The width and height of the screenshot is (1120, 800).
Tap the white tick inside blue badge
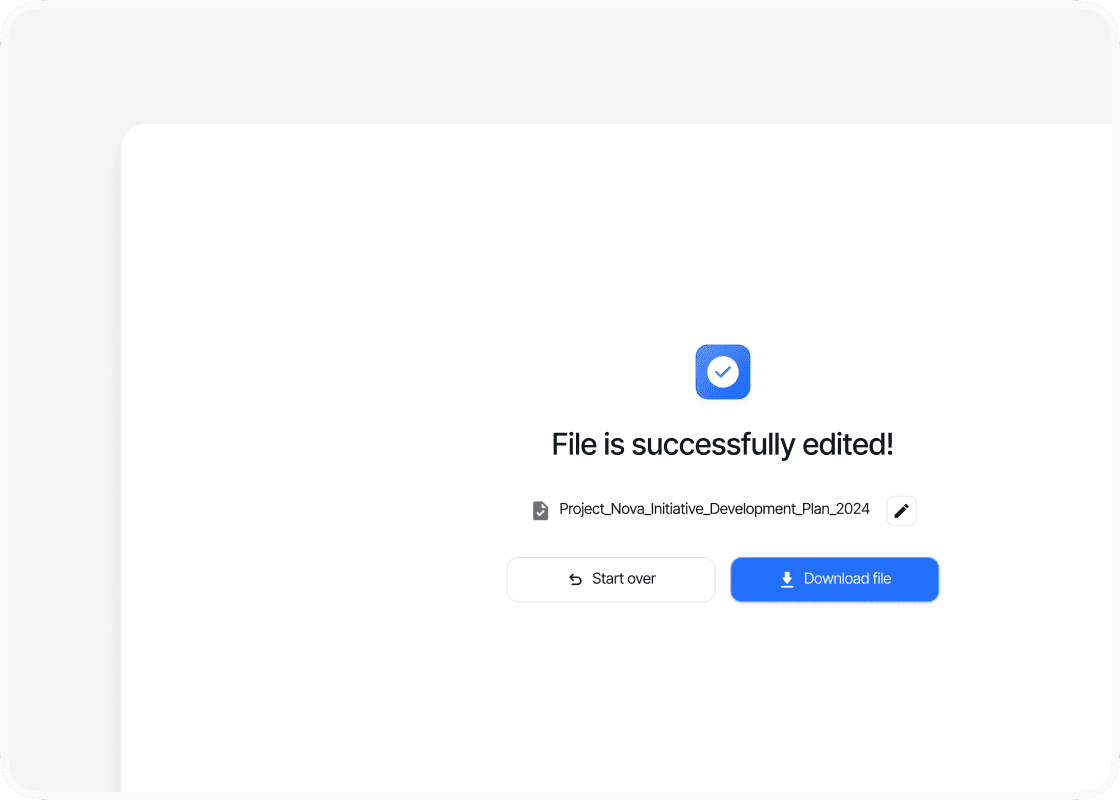[722, 372]
